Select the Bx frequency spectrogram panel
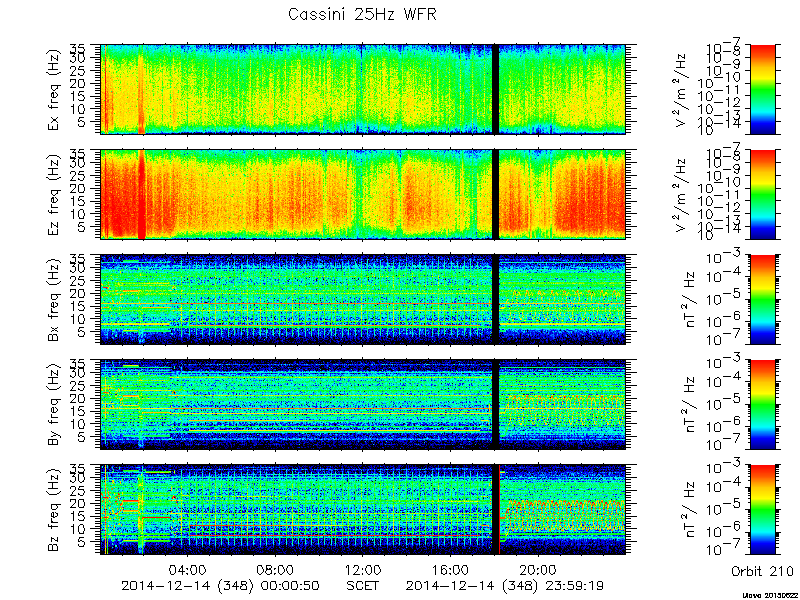Image resolution: width=800 pixels, height=600 pixels. tap(363, 299)
